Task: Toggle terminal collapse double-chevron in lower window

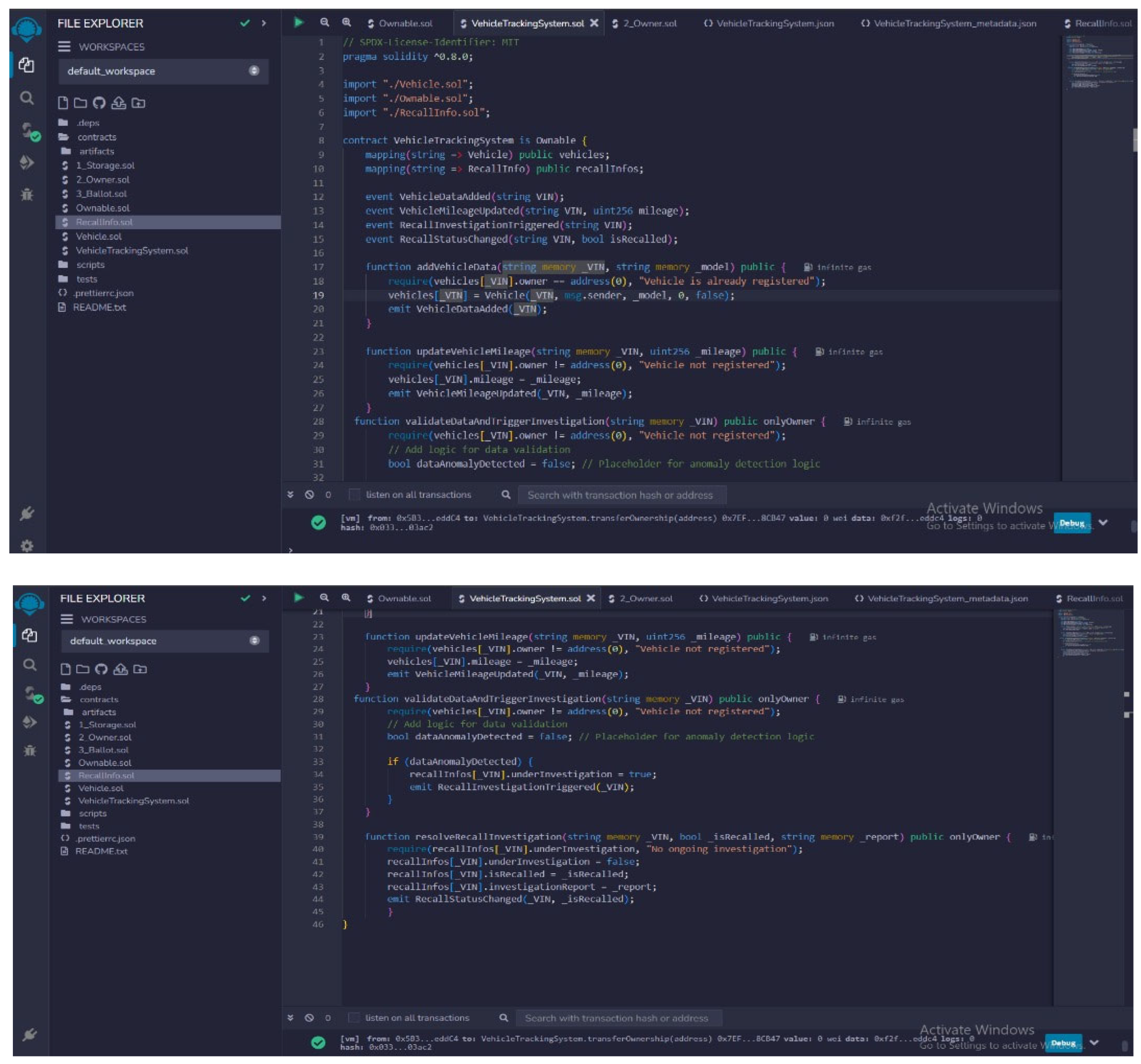Action: pos(290,1017)
